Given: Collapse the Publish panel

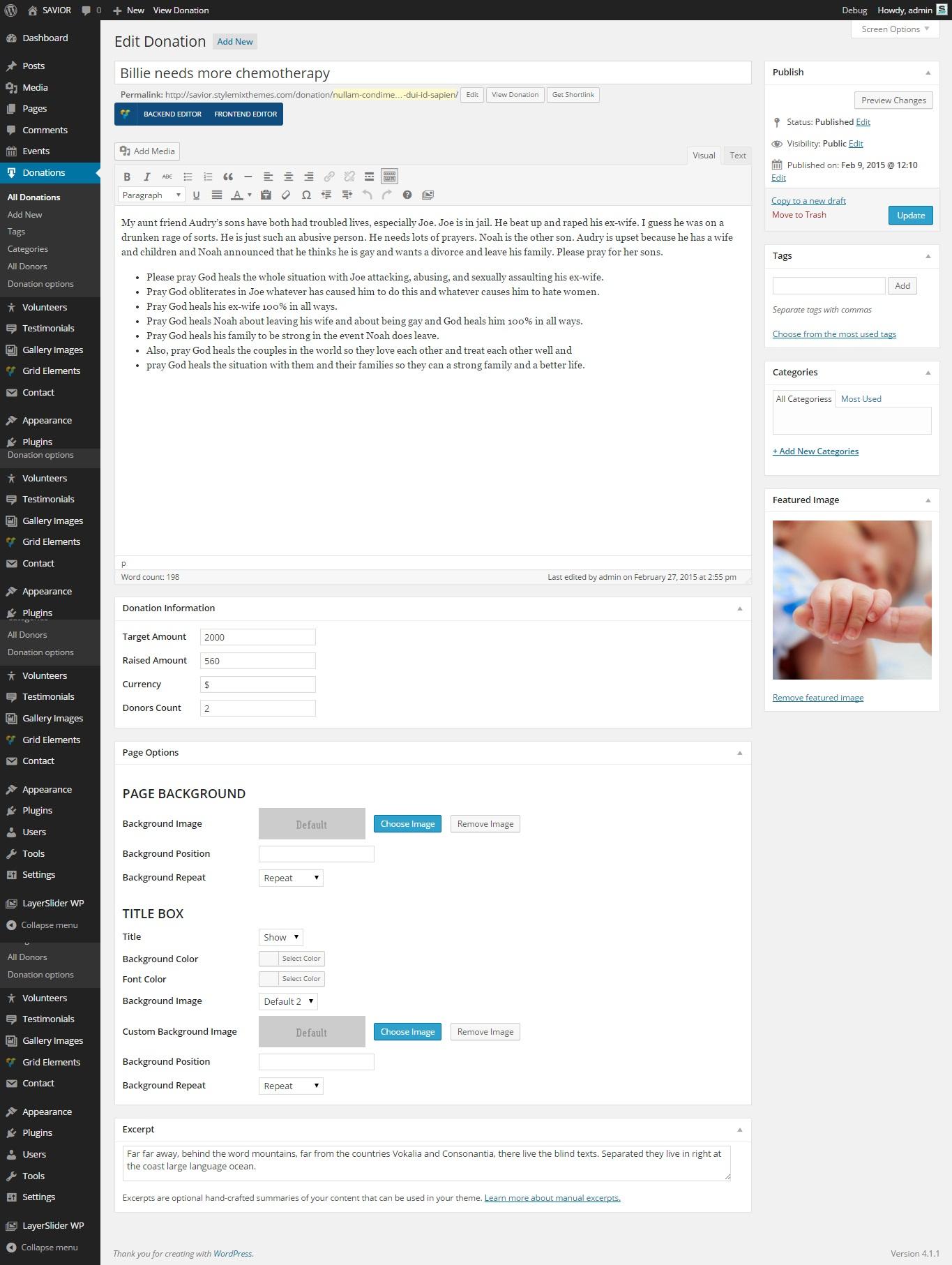Looking at the screenshot, I should coord(928,73).
